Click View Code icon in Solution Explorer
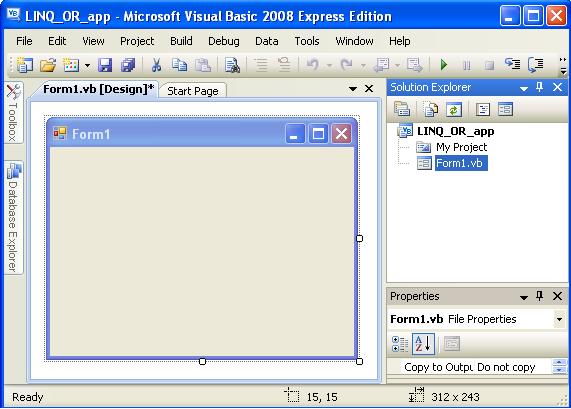 (483, 110)
